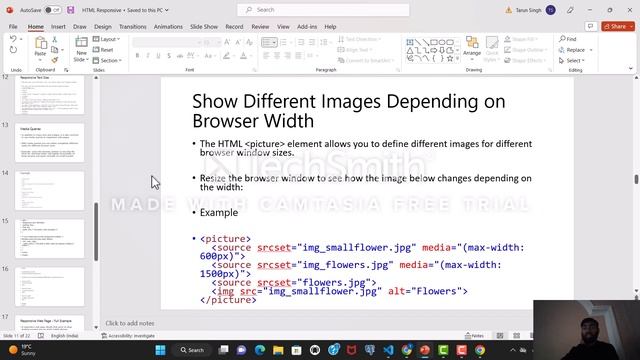The image size is (640, 360).
Task: Toggle Underline formatting
Action: click(x=158, y=56)
